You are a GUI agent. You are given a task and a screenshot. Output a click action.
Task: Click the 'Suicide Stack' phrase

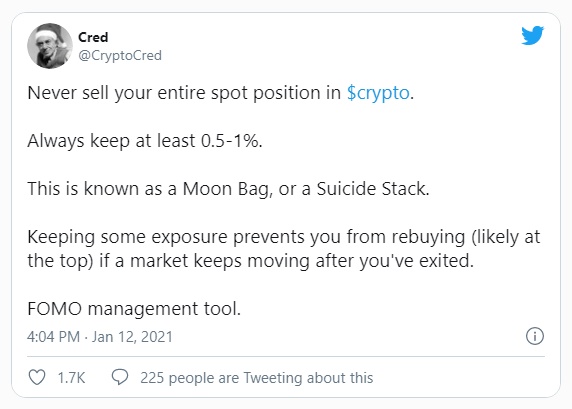(x=372, y=189)
